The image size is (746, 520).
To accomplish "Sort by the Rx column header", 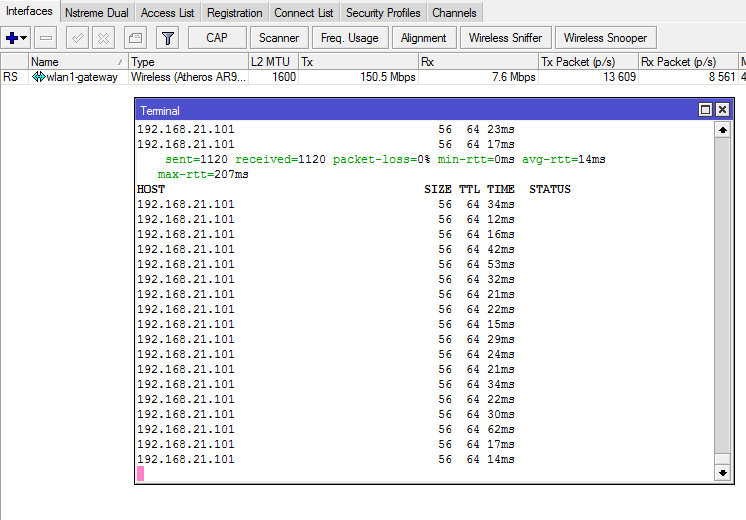I will pyautogui.click(x=478, y=62).
